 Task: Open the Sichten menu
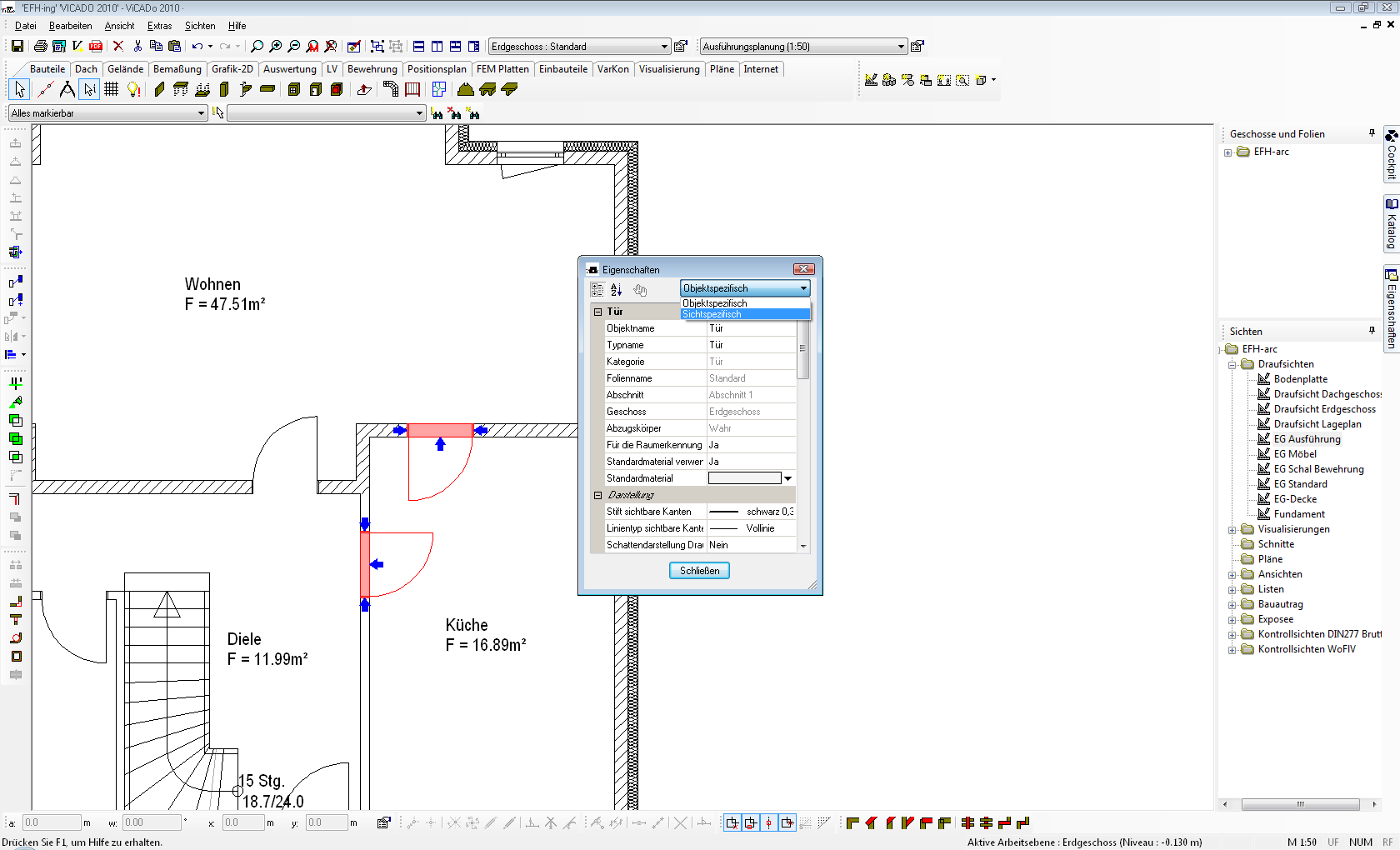pyautogui.click(x=200, y=26)
